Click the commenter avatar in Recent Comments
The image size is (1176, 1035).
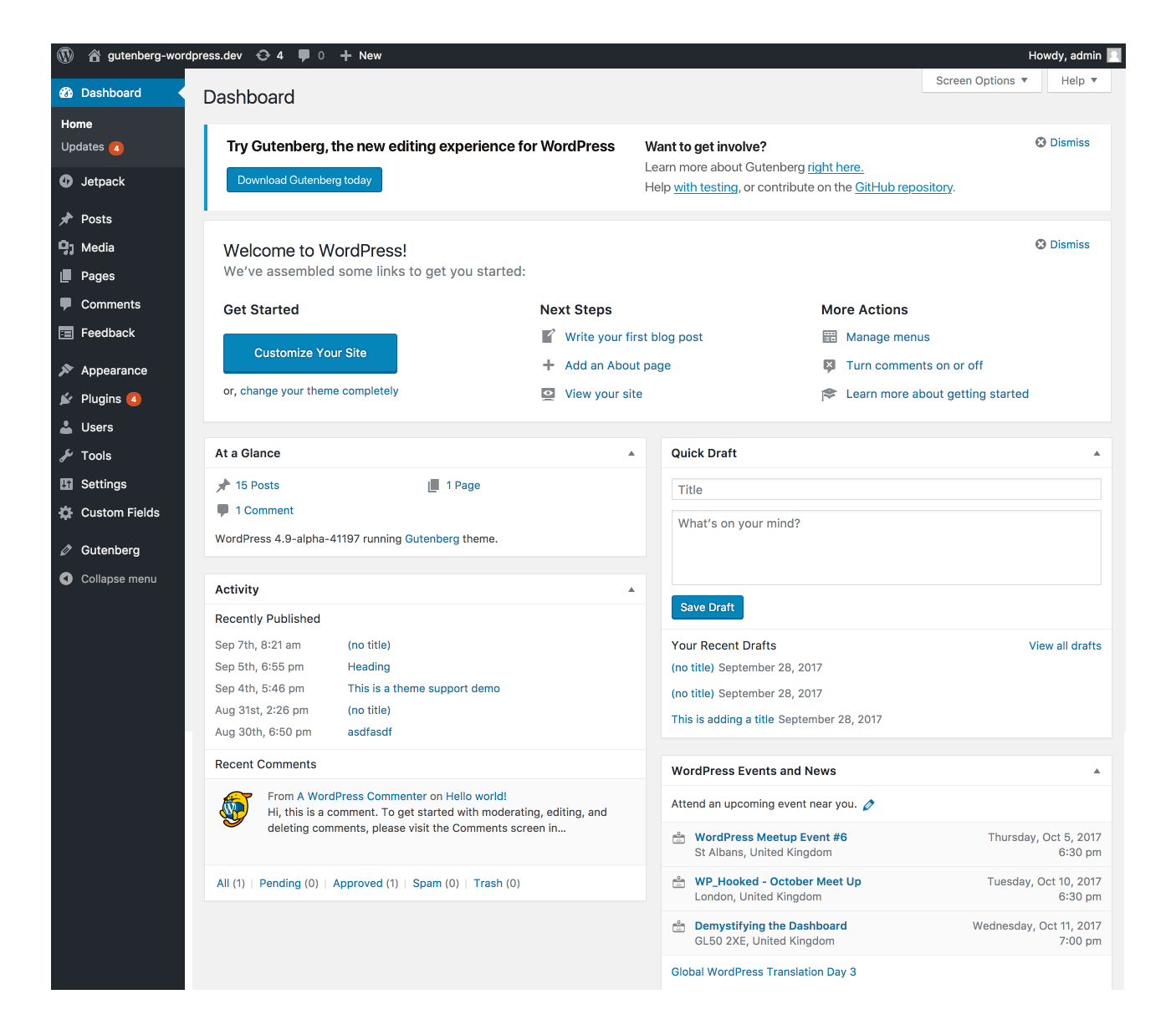tap(237, 809)
